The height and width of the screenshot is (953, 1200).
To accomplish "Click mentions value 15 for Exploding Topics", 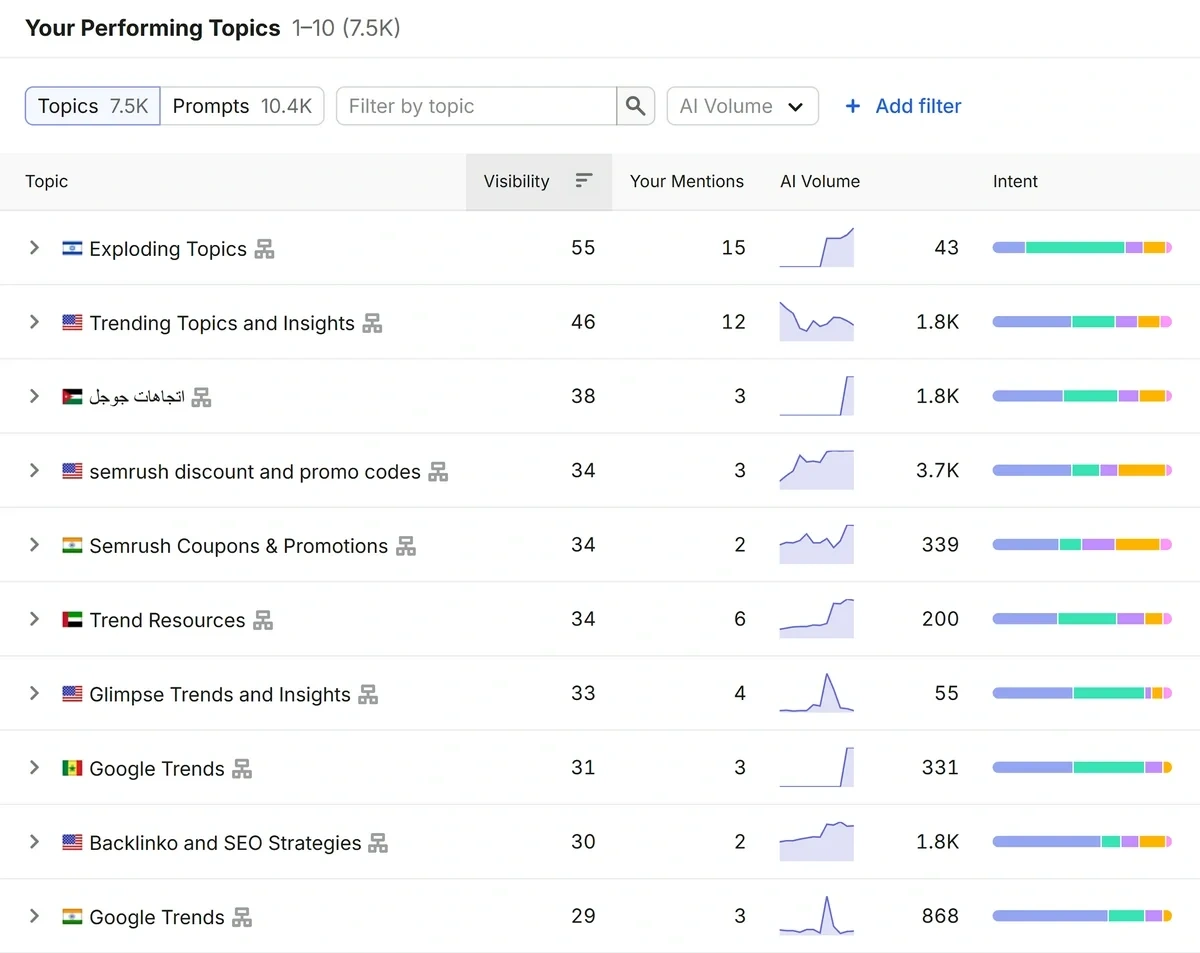I will click(x=734, y=248).
